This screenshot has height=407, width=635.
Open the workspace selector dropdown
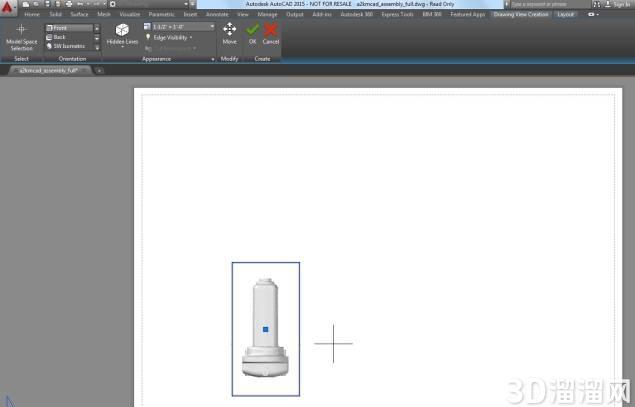coord(186,4)
